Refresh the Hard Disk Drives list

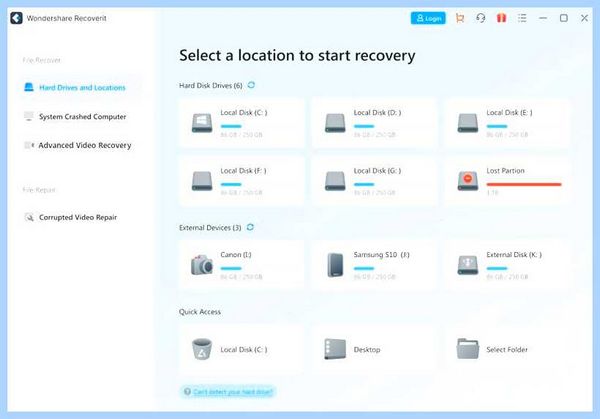click(251, 85)
